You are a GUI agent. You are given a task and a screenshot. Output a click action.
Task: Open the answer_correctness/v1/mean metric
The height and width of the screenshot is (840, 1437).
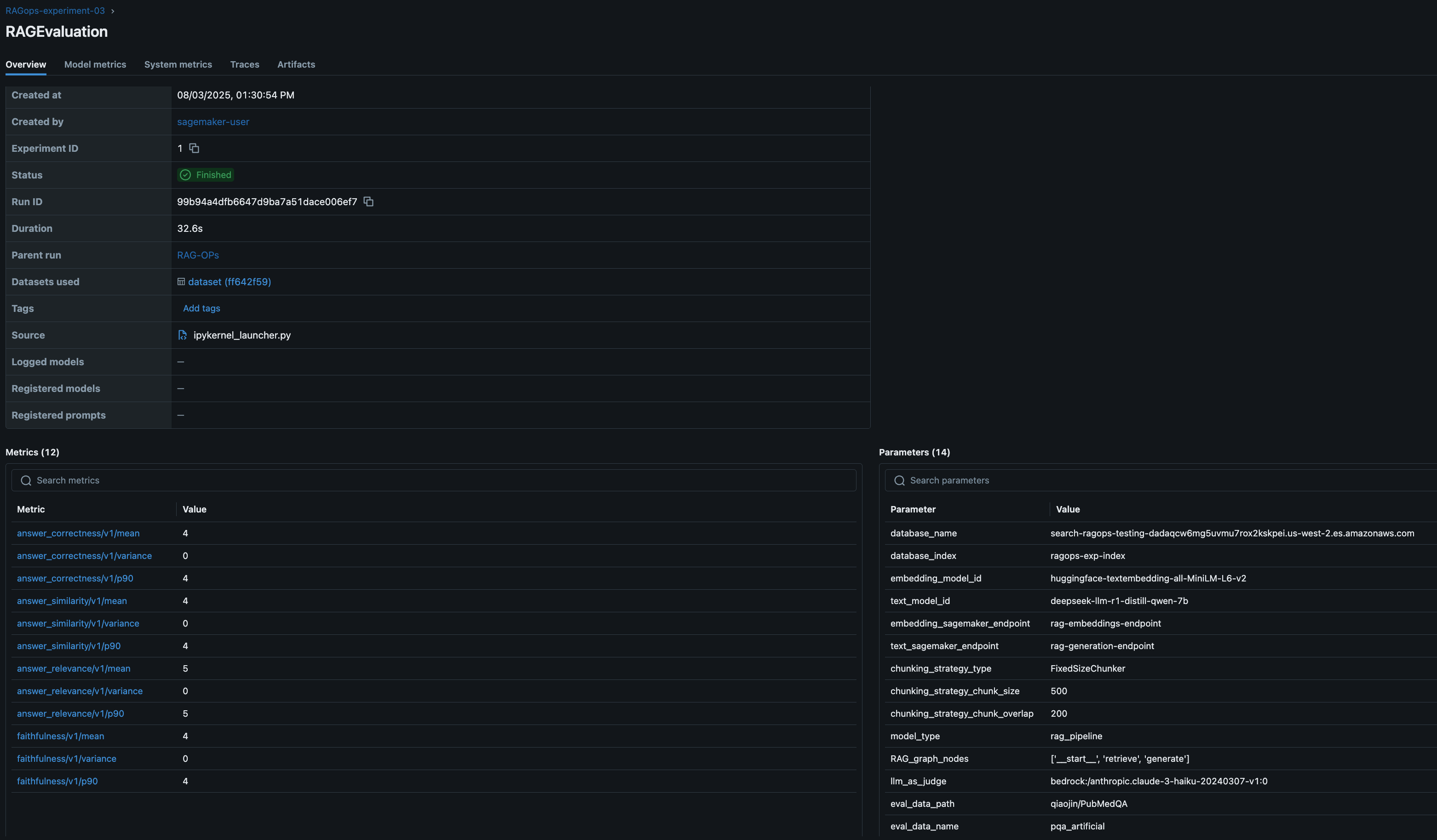pos(78,533)
